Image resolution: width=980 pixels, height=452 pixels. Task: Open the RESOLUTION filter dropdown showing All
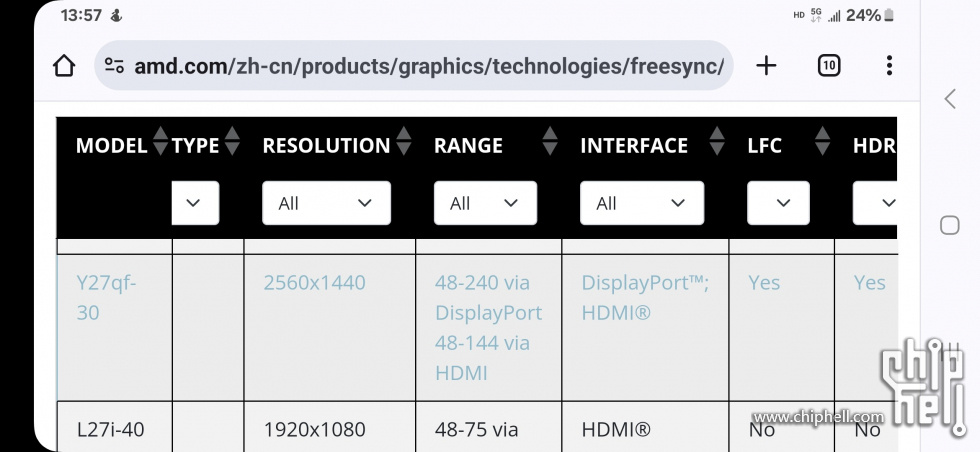[326, 203]
